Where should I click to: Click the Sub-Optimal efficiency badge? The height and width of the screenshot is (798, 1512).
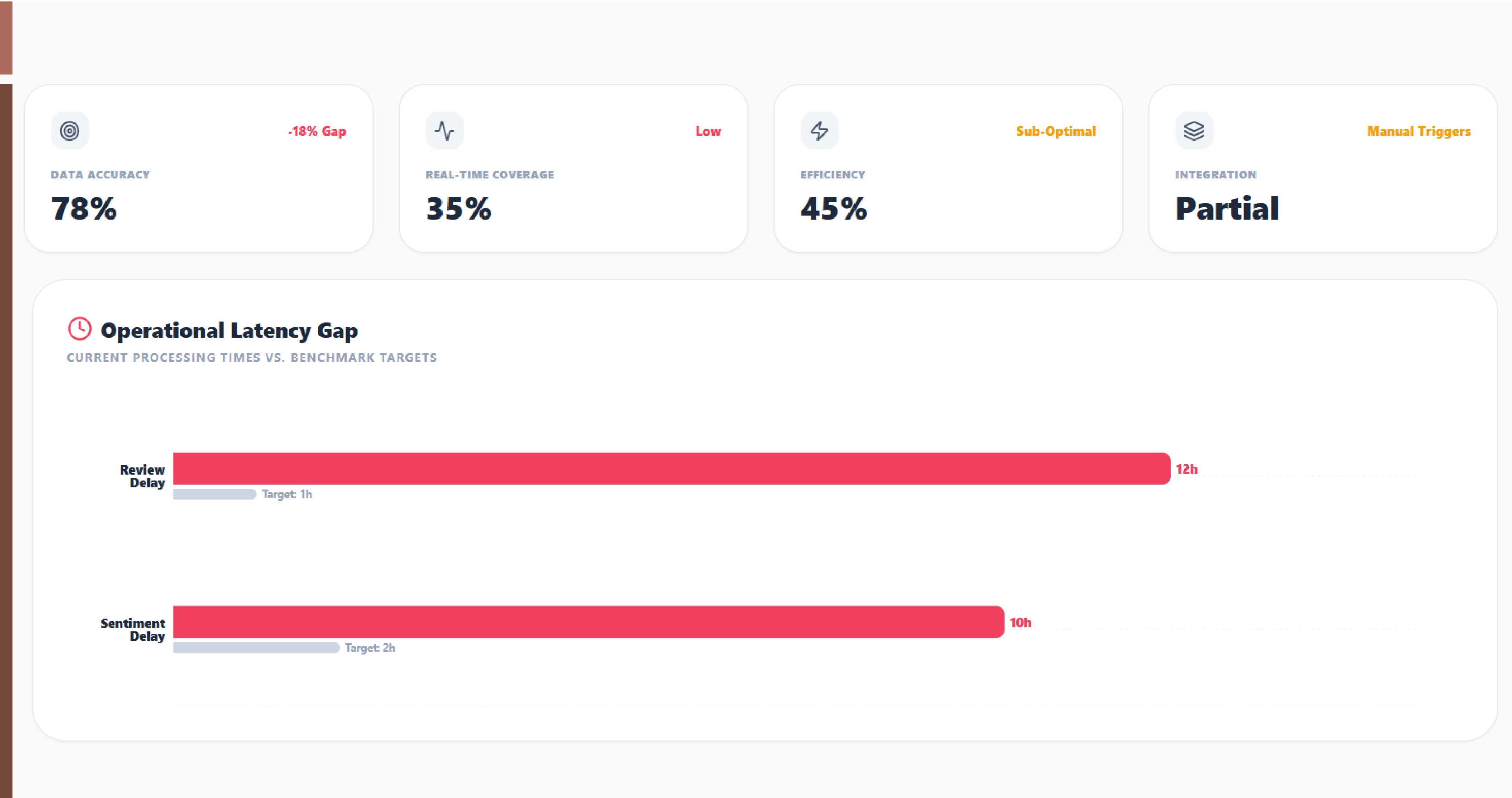coord(1055,131)
